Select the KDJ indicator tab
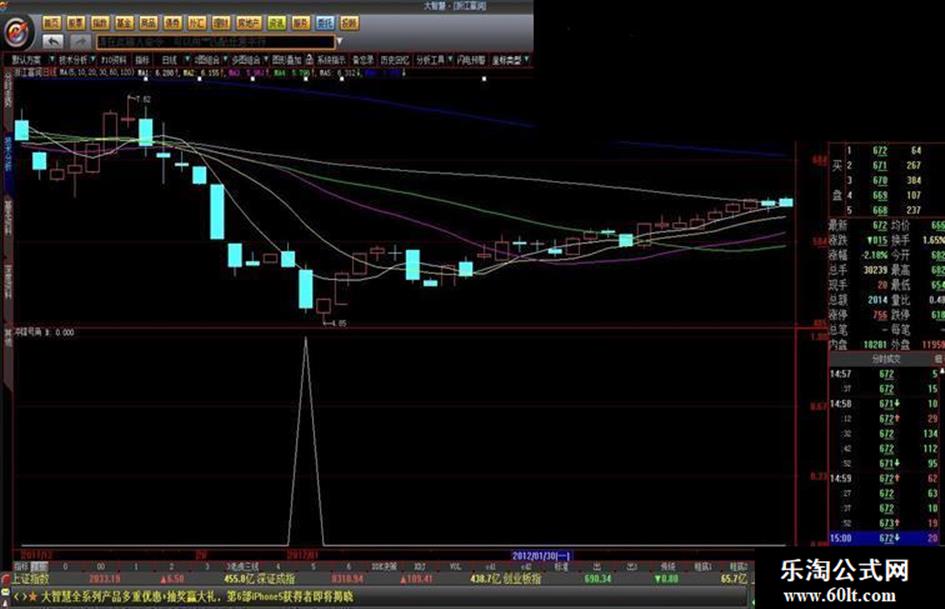 coord(419,567)
